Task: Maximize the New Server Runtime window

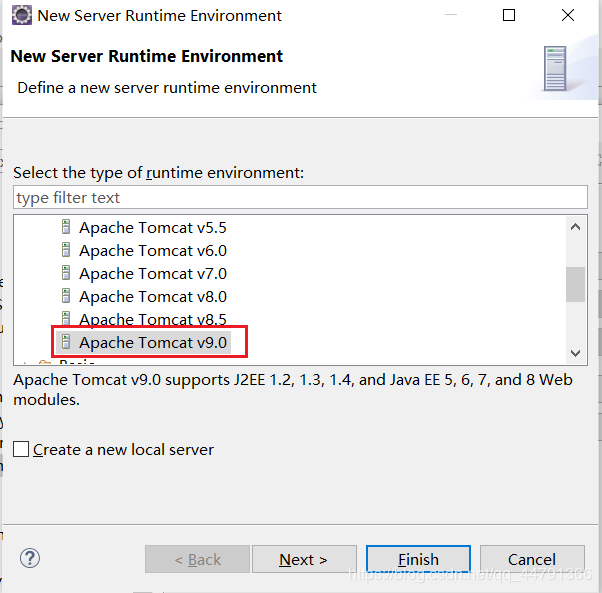Action: (x=509, y=15)
